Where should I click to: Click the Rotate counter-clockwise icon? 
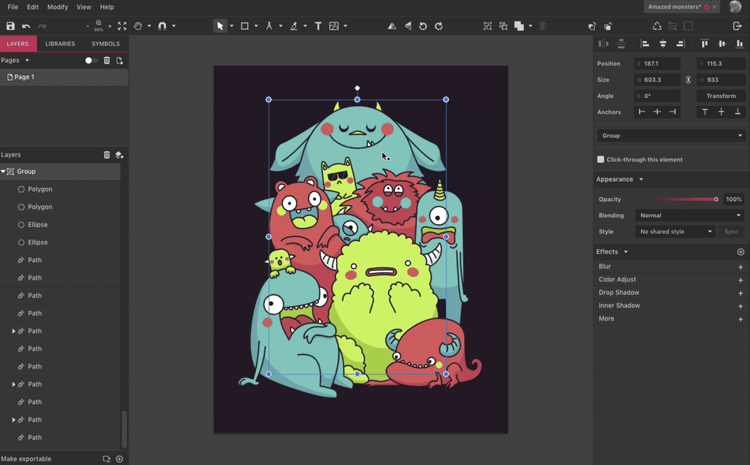[x=423, y=26]
